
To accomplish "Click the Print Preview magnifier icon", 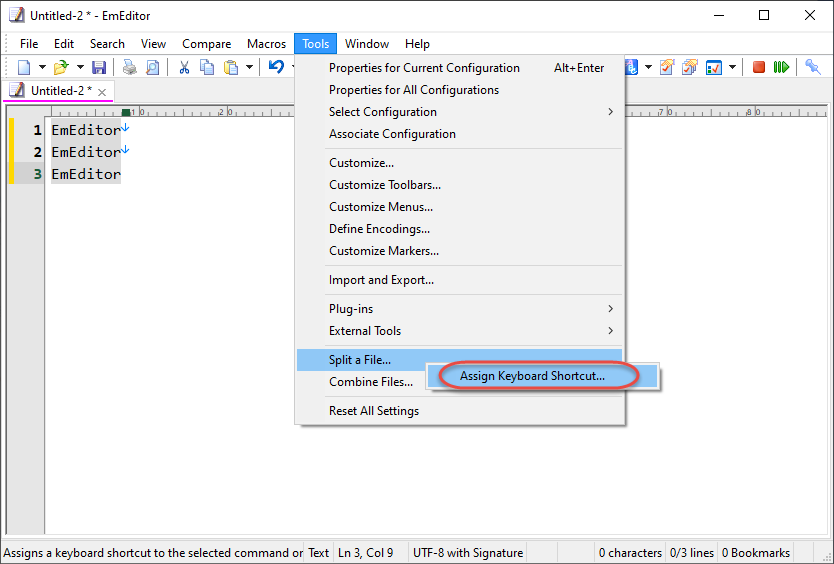I will coord(153,68).
